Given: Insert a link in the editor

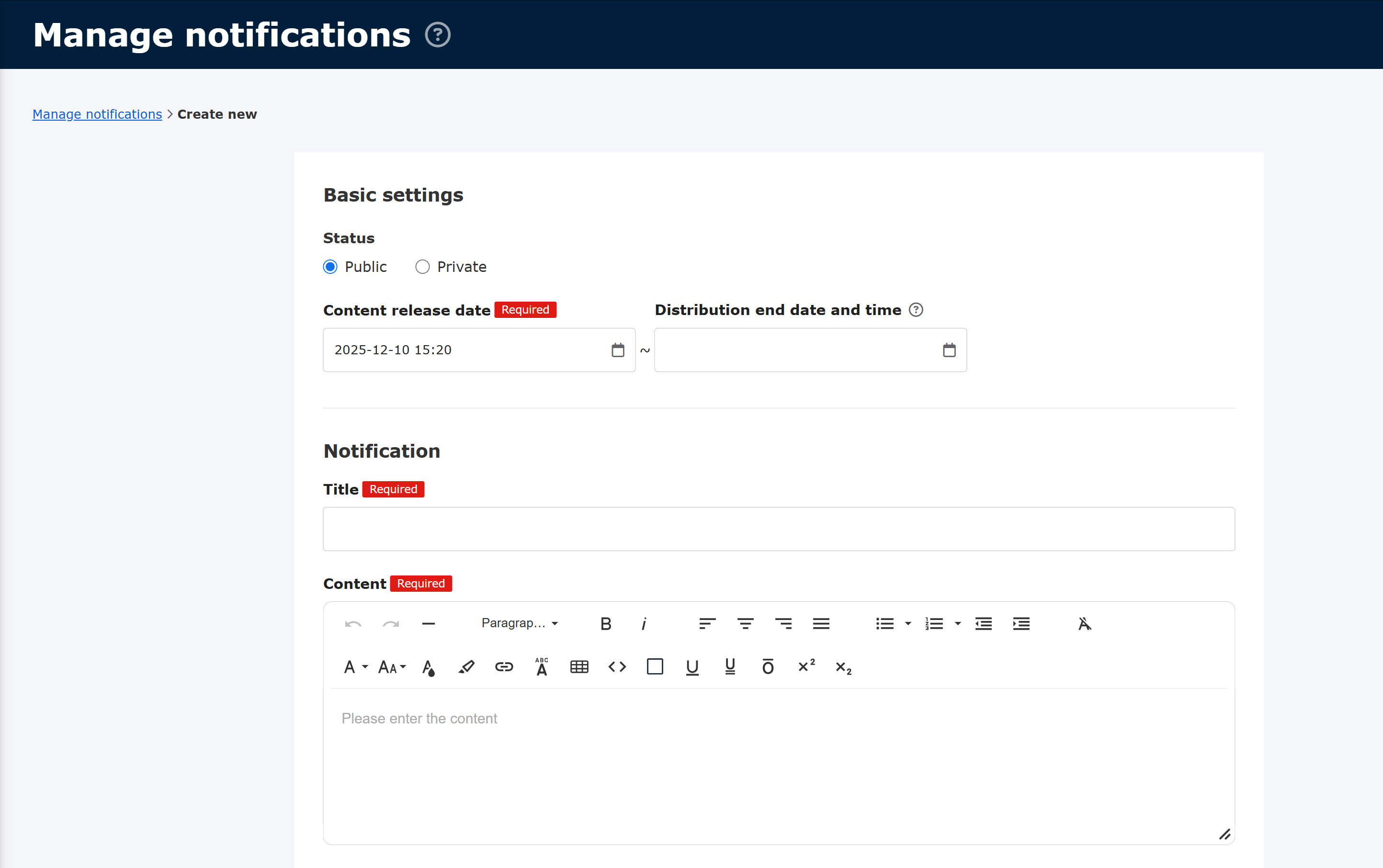Looking at the screenshot, I should (x=503, y=666).
